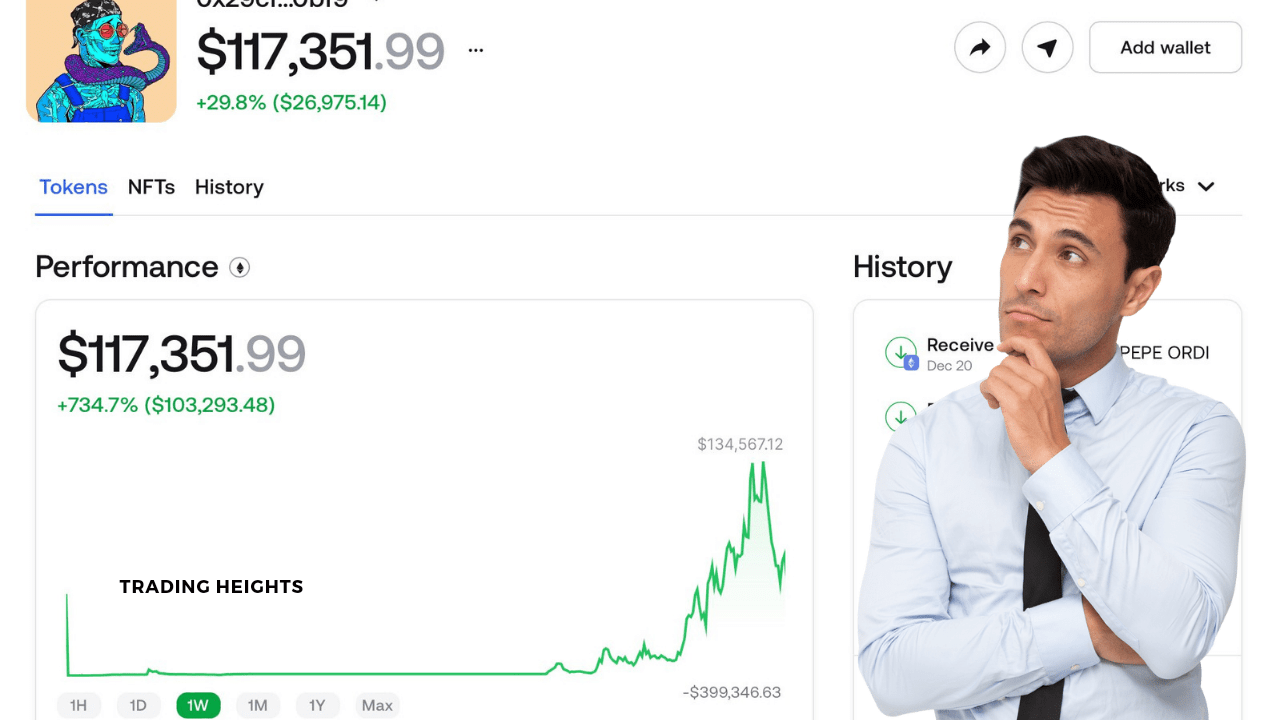The height and width of the screenshot is (720, 1280).
Task: Click the Add wallet button
Action: pos(1165,47)
